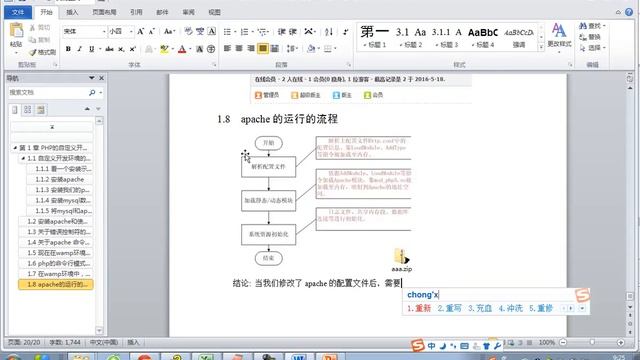Toggle Superscript formatting
Screen dimensions: 640x360
[x=132, y=49]
